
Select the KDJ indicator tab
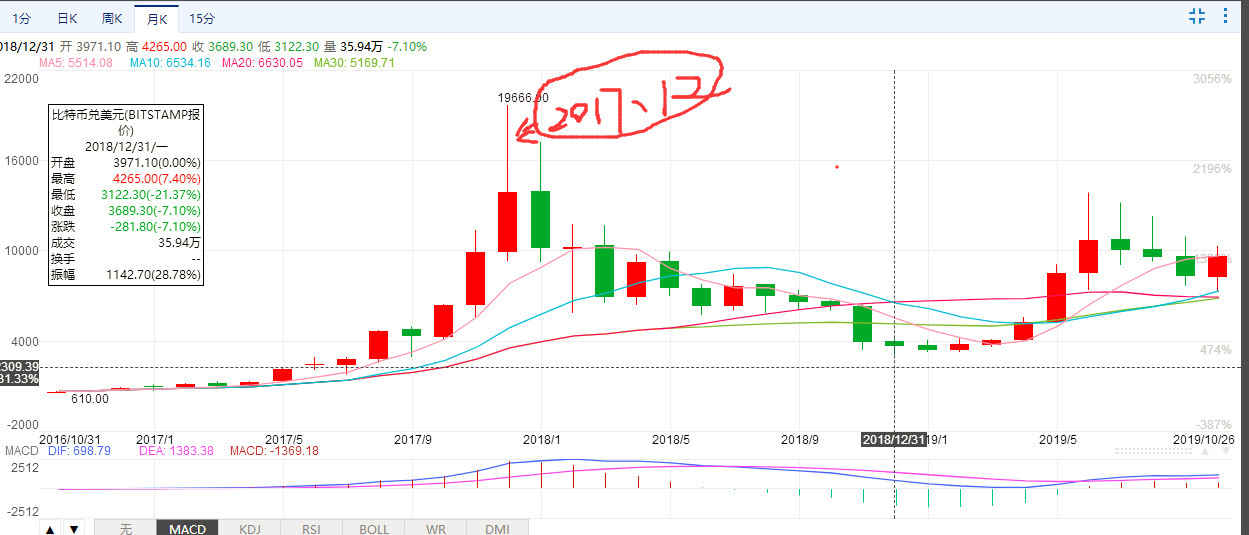249,528
